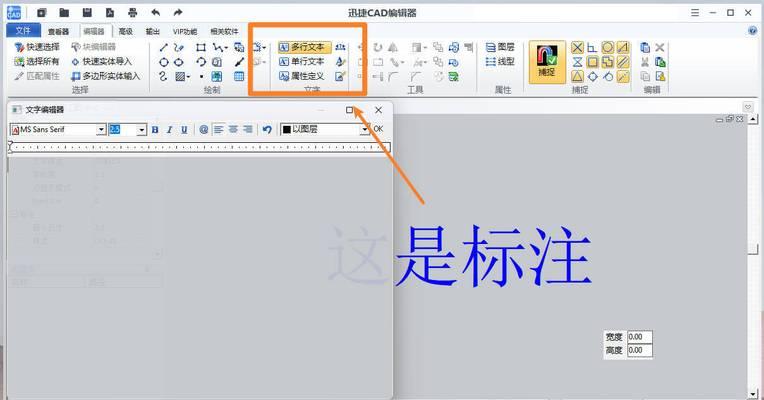Toggle the 捕捉 snap magnet button

coord(547,62)
